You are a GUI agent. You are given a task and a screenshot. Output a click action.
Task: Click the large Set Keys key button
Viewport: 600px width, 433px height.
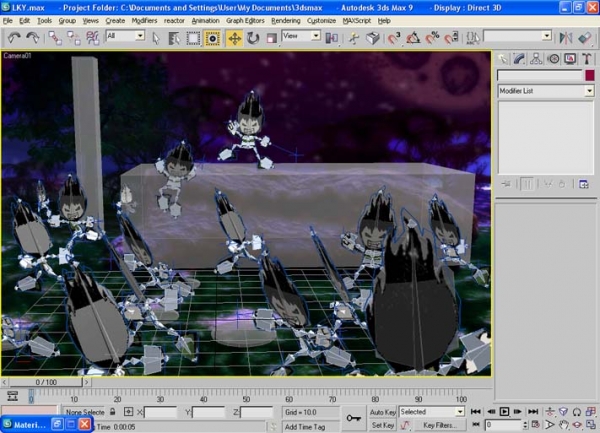[x=353, y=418]
